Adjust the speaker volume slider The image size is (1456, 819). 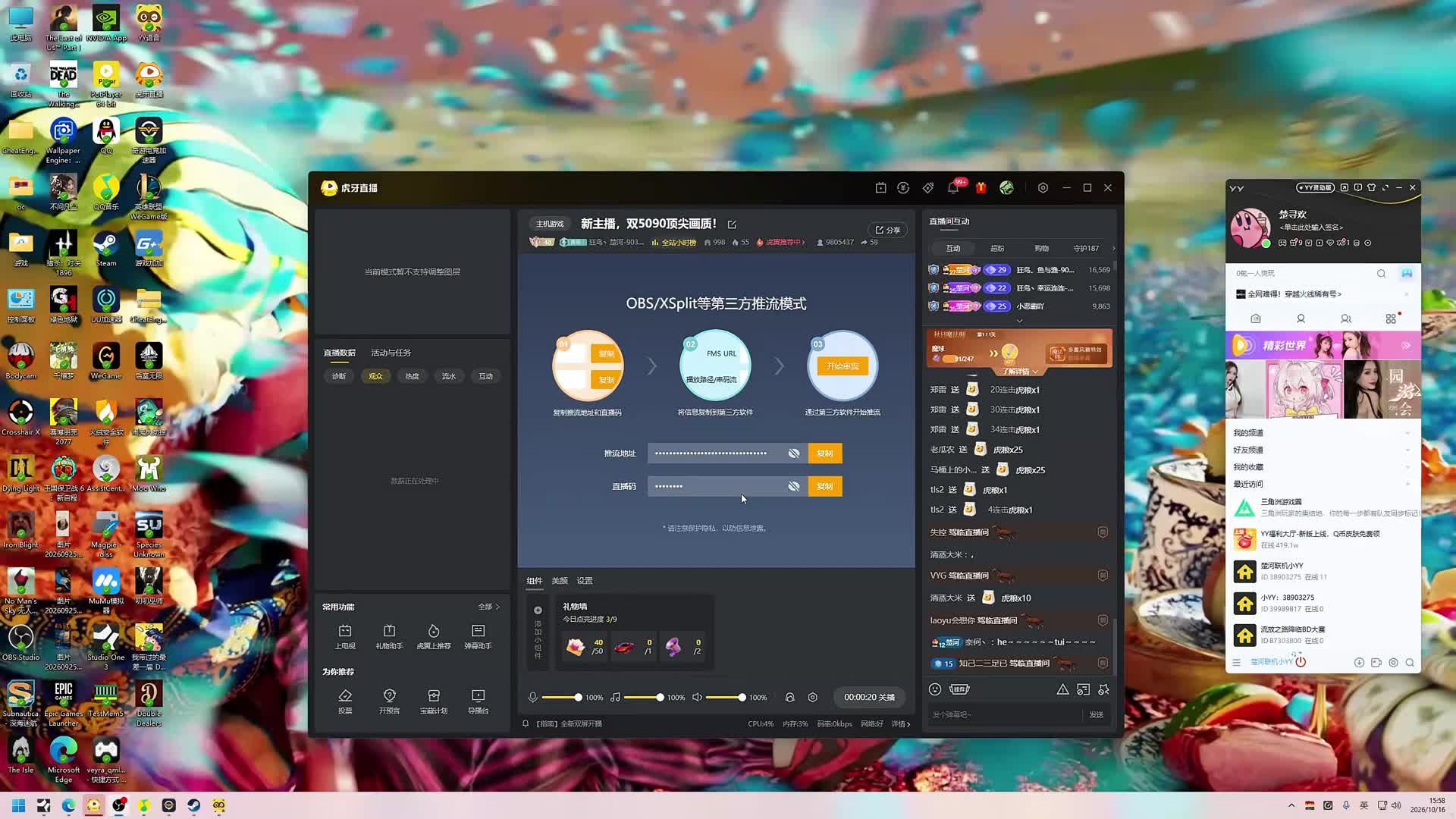tap(726, 698)
